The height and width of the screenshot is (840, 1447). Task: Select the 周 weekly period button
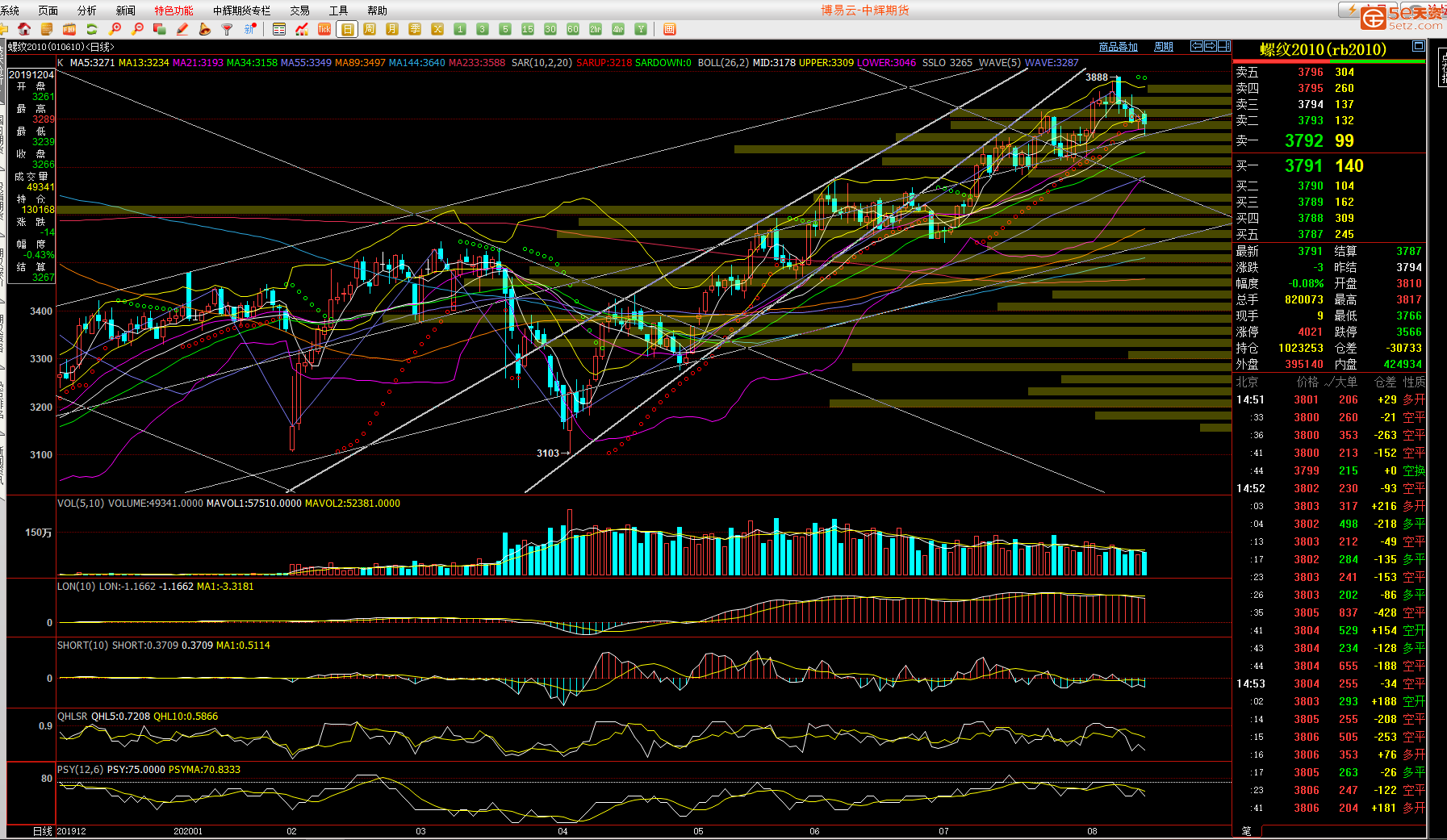[370, 29]
